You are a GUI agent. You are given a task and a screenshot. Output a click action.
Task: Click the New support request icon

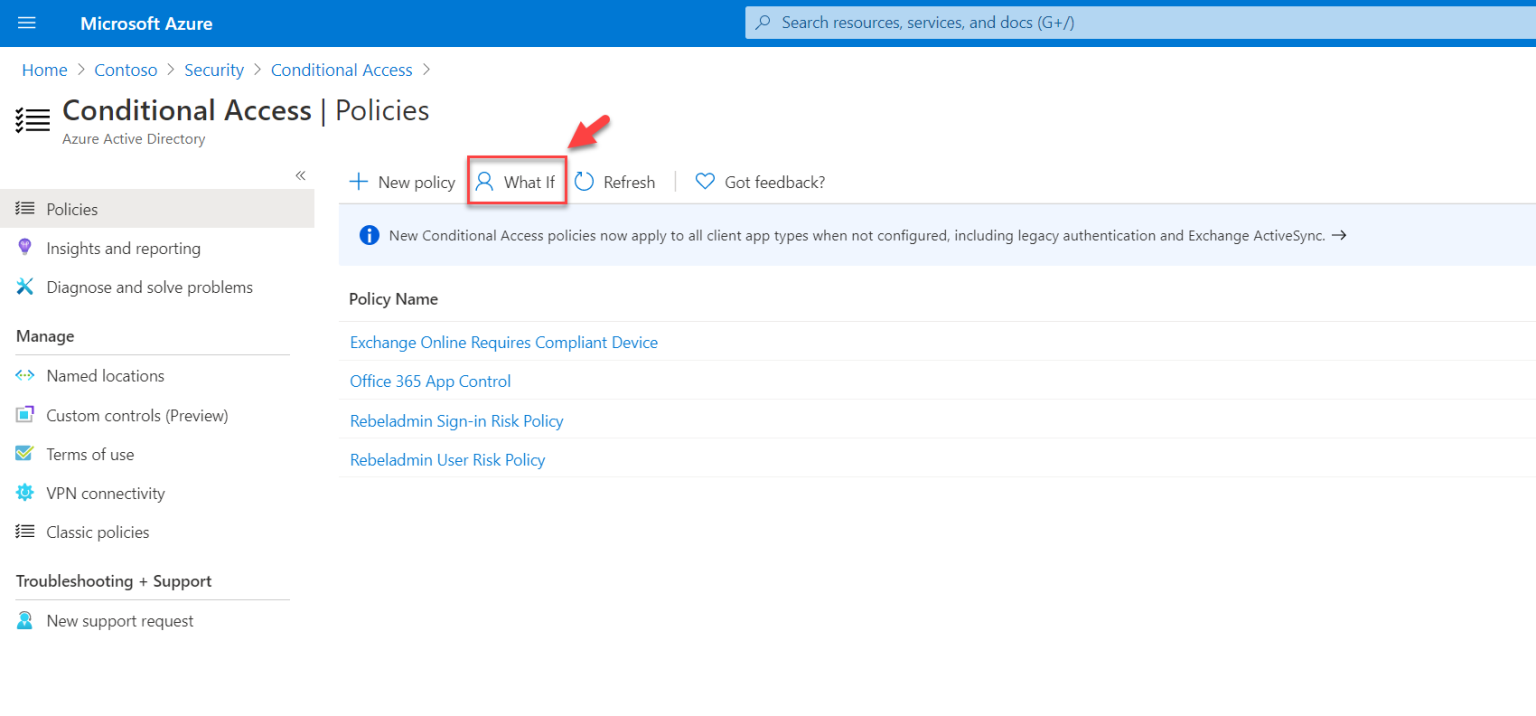click(26, 621)
